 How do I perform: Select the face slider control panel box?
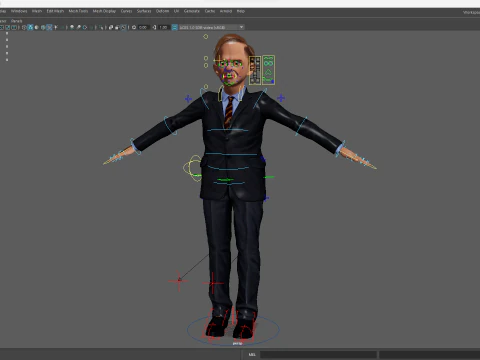tap(255, 70)
